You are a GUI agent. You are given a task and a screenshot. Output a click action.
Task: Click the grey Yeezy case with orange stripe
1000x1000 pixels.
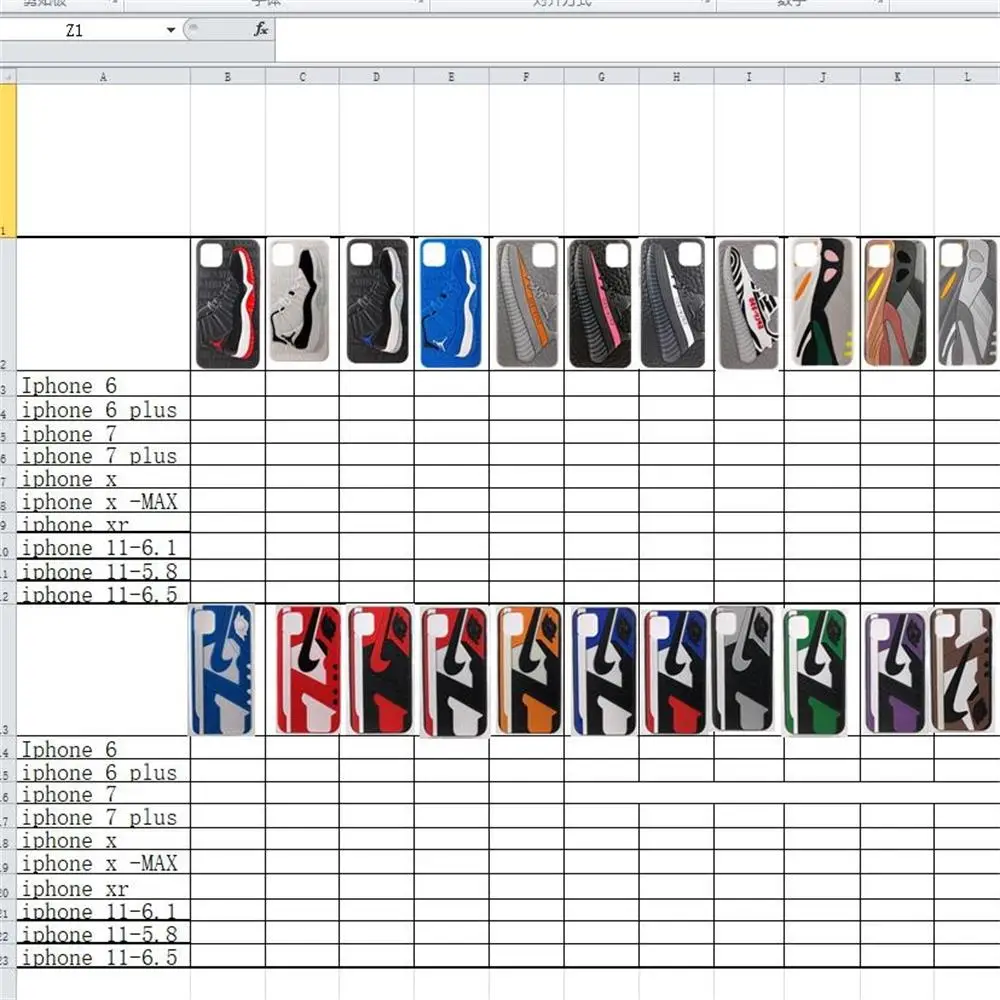click(x=527, y=304)
